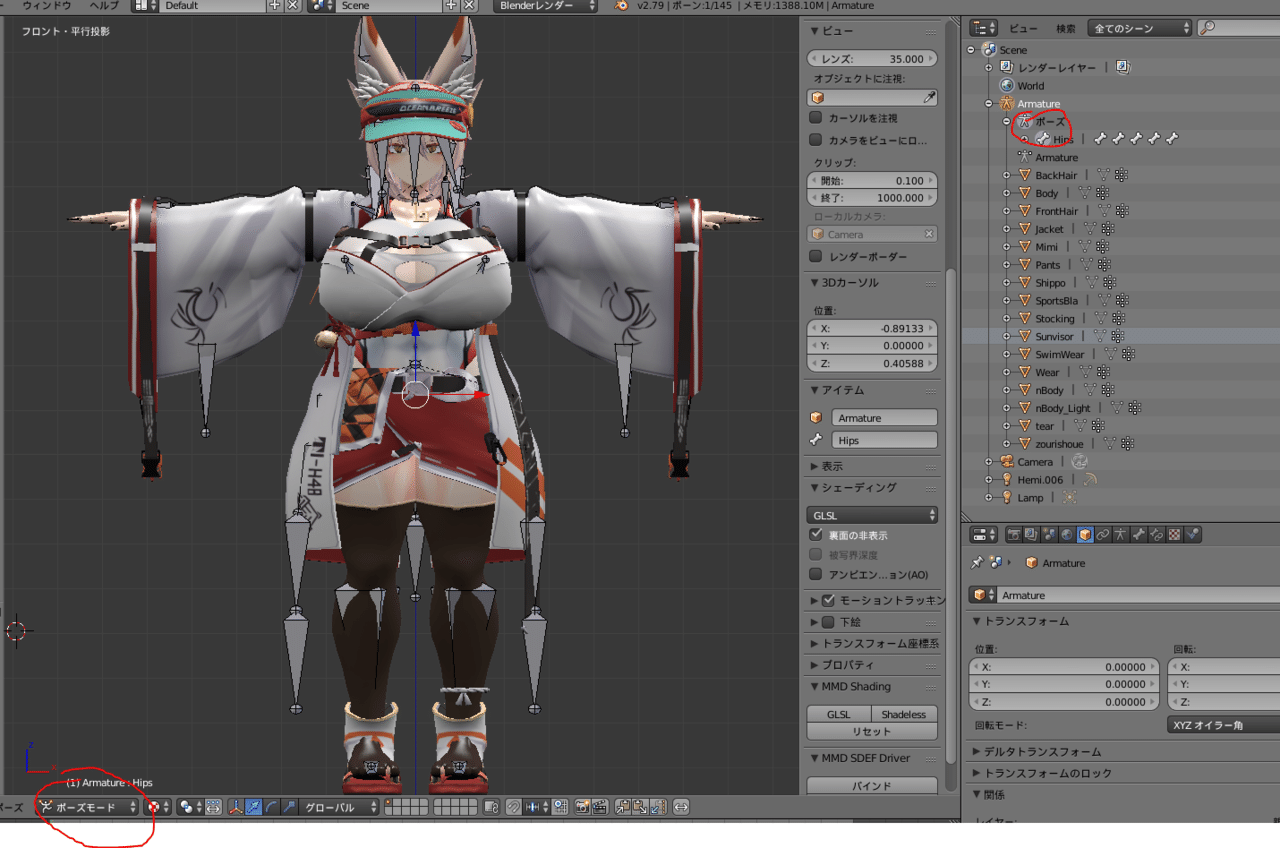Screen dimensions: 1280x848
Task: Click the リセット button
Action: tap(872, 731)
